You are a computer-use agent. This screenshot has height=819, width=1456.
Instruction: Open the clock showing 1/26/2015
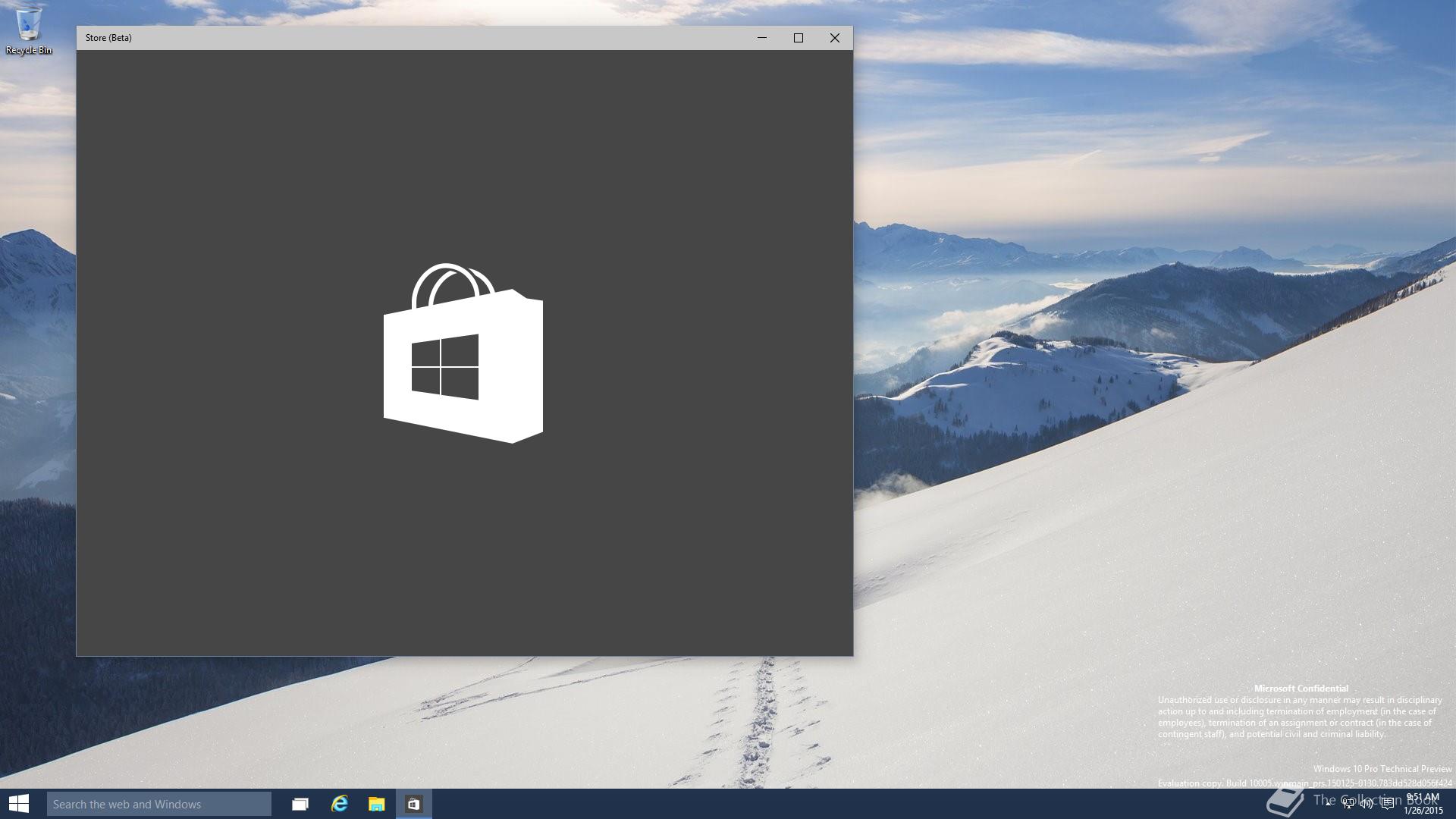click(1423, 804)
